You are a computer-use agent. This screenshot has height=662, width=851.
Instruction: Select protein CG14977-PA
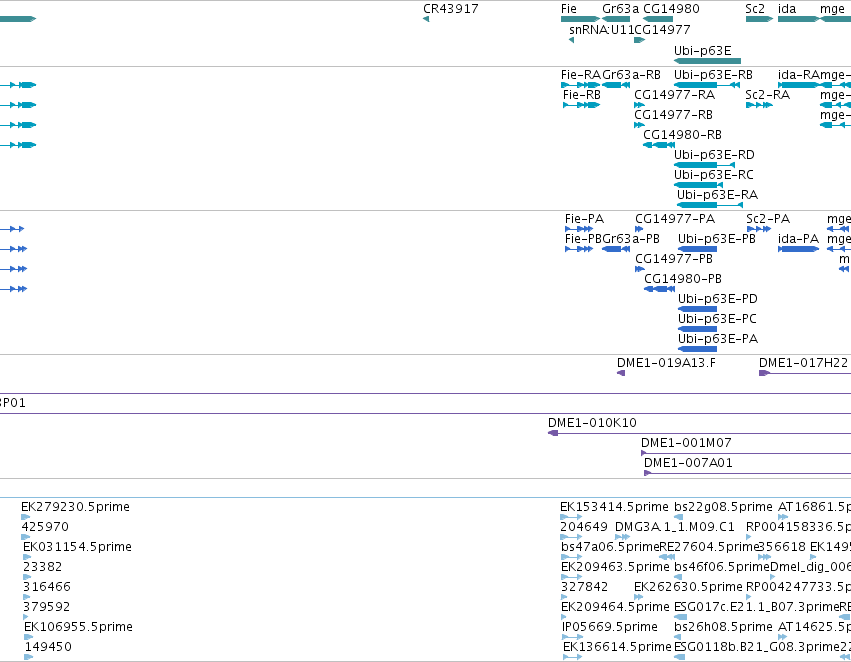click(x=675, y=219)
